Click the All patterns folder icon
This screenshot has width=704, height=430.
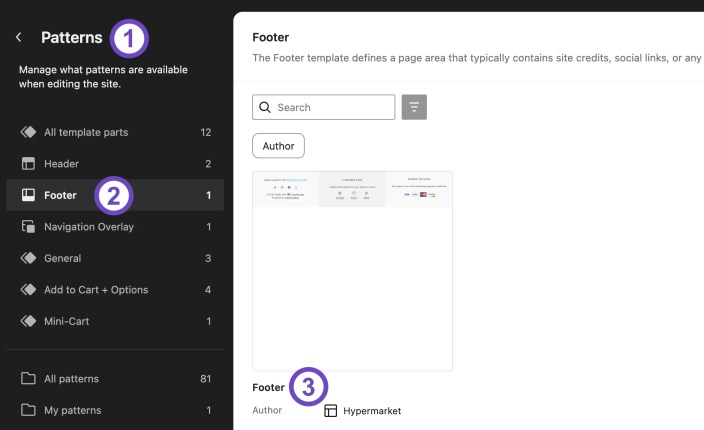(x=28, y=378)
